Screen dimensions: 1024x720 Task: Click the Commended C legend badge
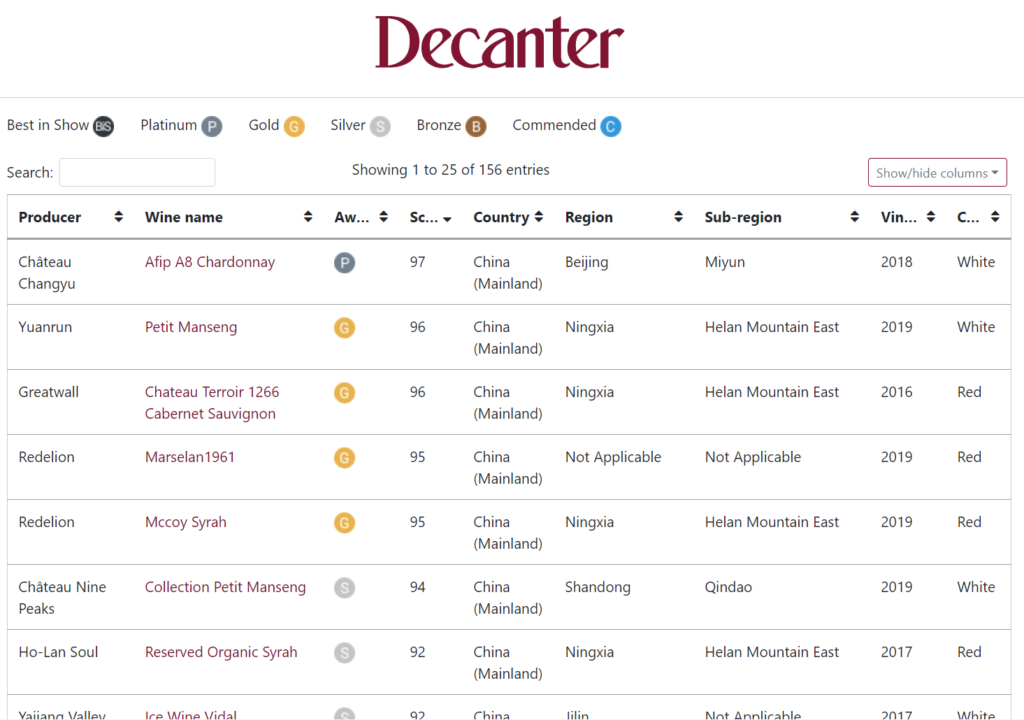pos(611,127)
